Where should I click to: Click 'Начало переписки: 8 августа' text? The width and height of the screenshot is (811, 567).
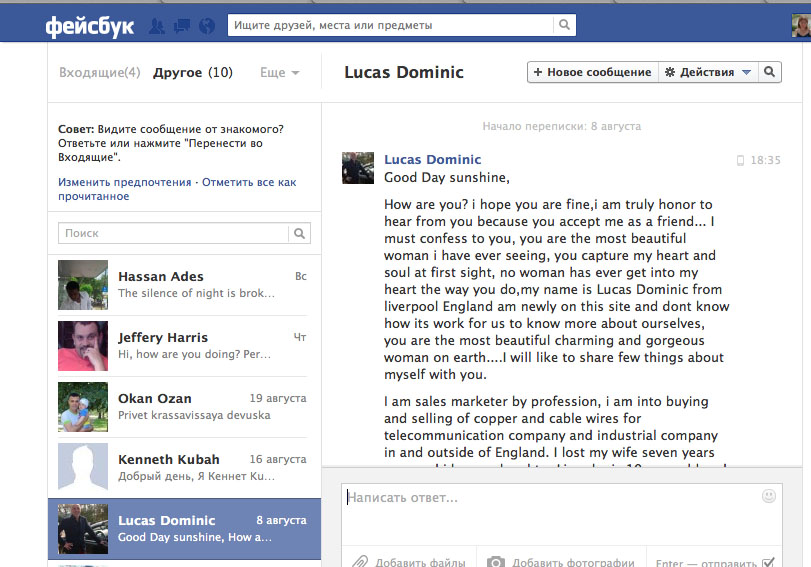click(562, 126)
